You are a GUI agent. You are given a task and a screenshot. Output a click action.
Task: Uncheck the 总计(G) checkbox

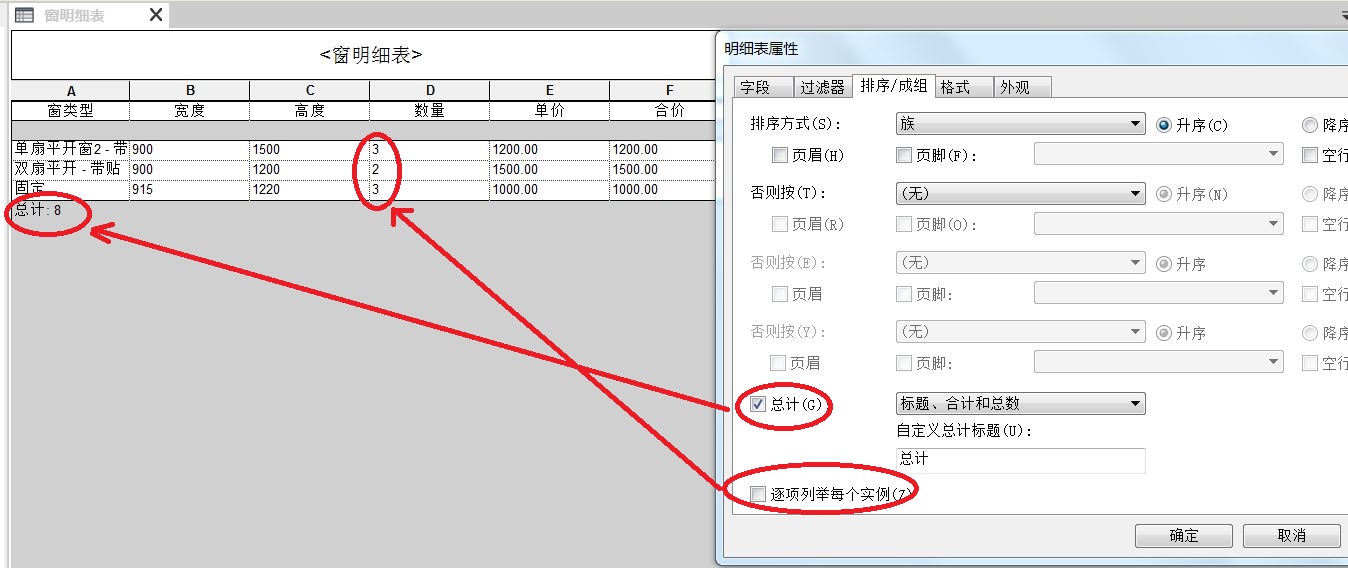click(758, 404)
